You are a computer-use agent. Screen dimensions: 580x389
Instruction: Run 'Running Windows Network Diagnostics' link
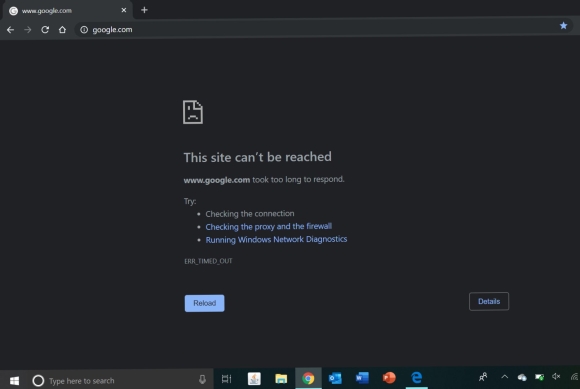click(x=276, y=239)
